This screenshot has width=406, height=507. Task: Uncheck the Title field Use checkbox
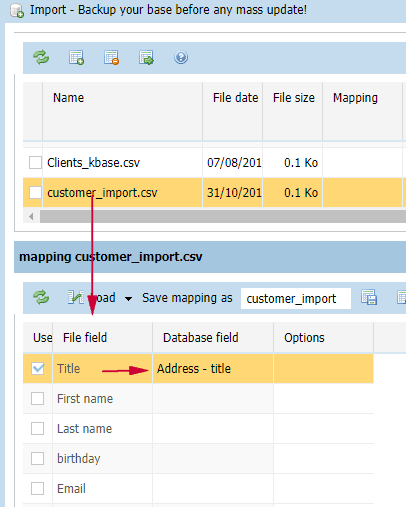[37, 368]
